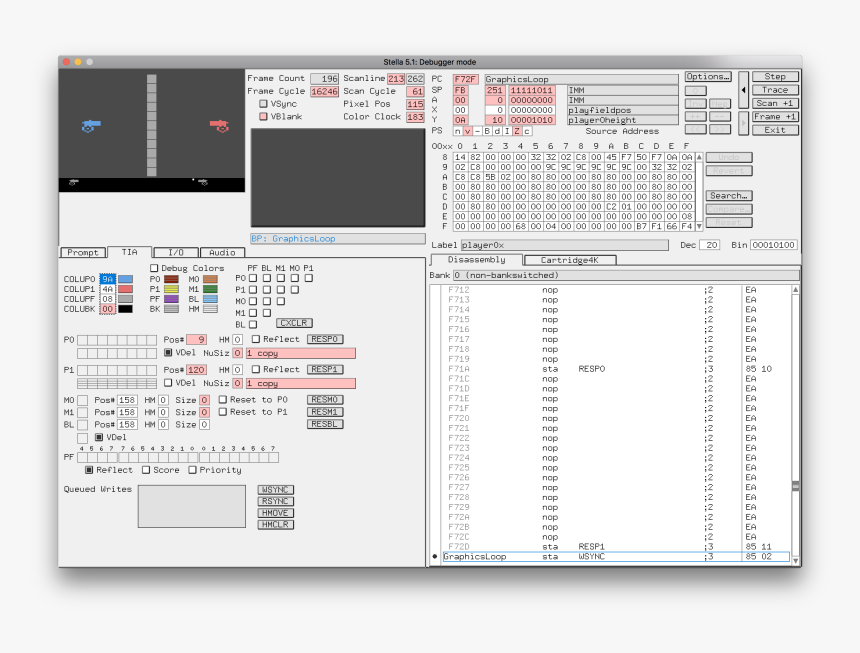Open the Cartridge4K tab
Image resolution: width=860 pixels, height=653 pixels.
point(569,259)
